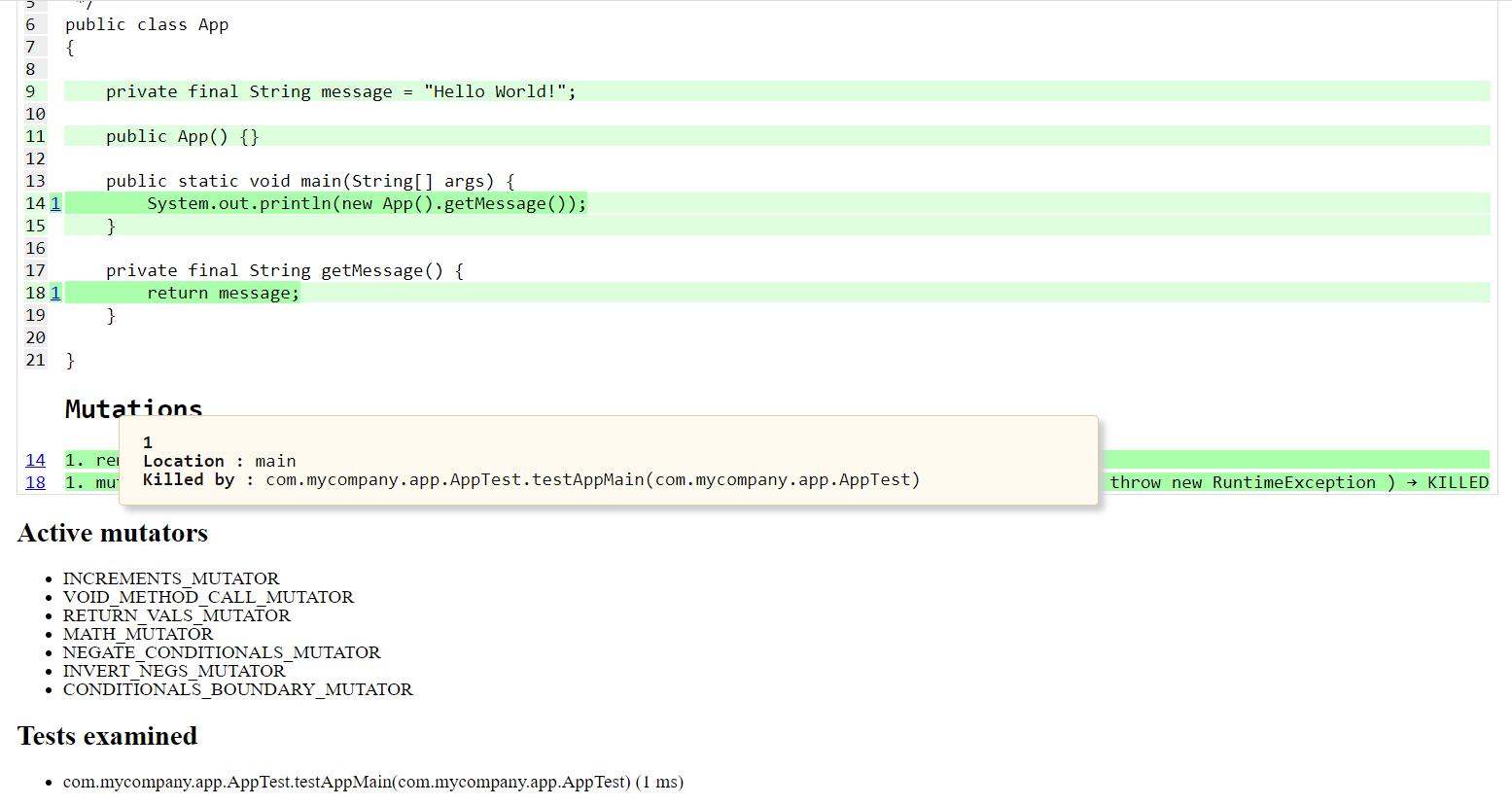
Task: Click the KILLED status text
Action: 1457,482
